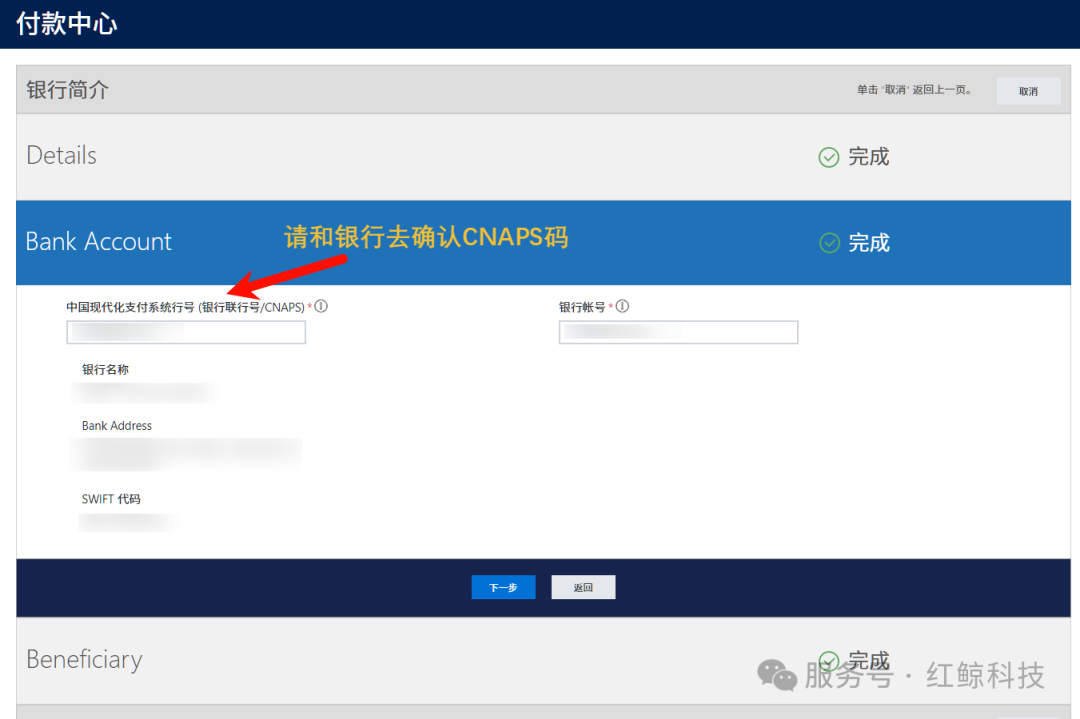Open info icon beside the 银行帐号 label
The width and height of the screenshot is (1080, 719).
click(622, 306)
